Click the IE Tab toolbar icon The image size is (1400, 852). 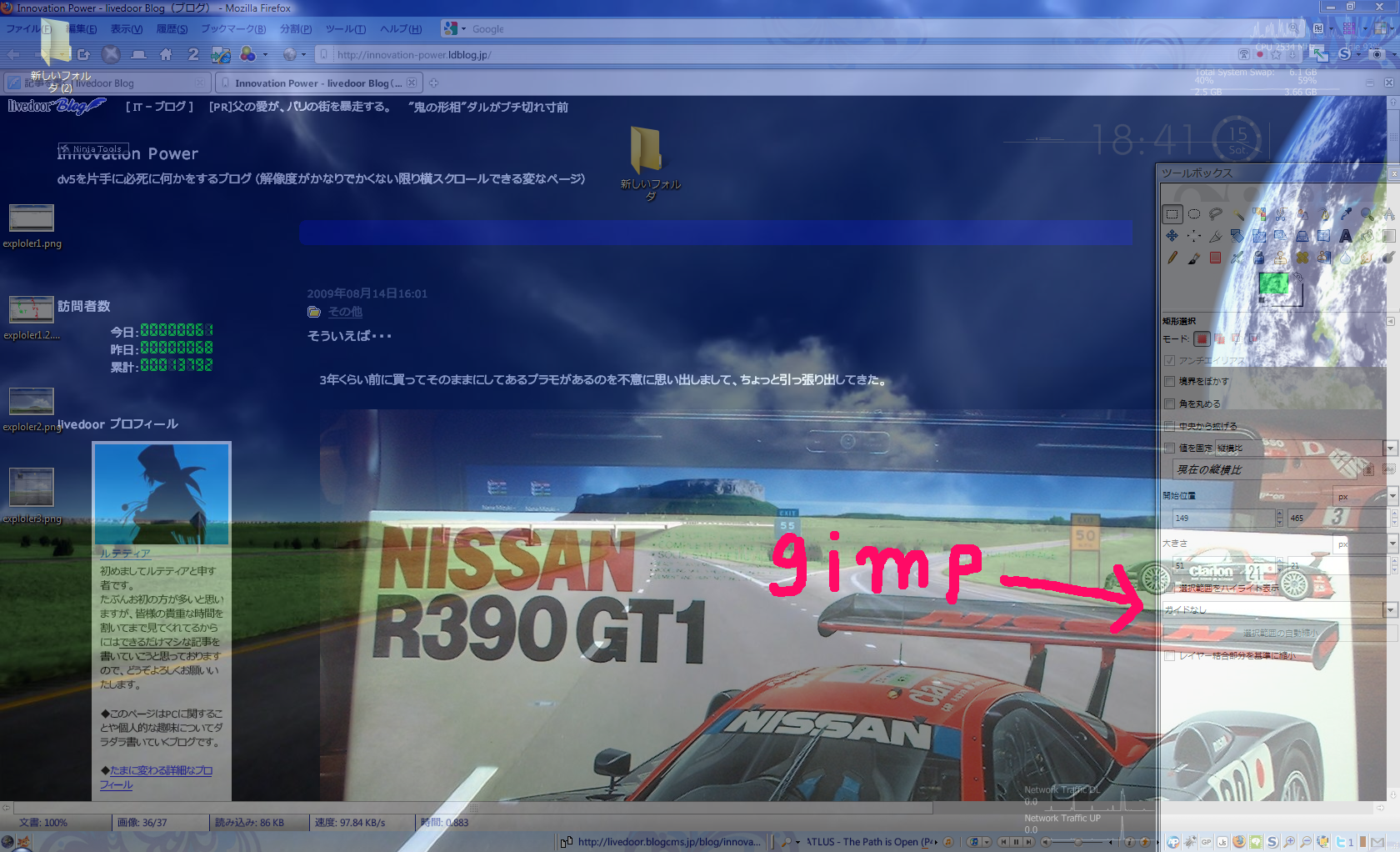pyautogui.click(x=220, y=55)
